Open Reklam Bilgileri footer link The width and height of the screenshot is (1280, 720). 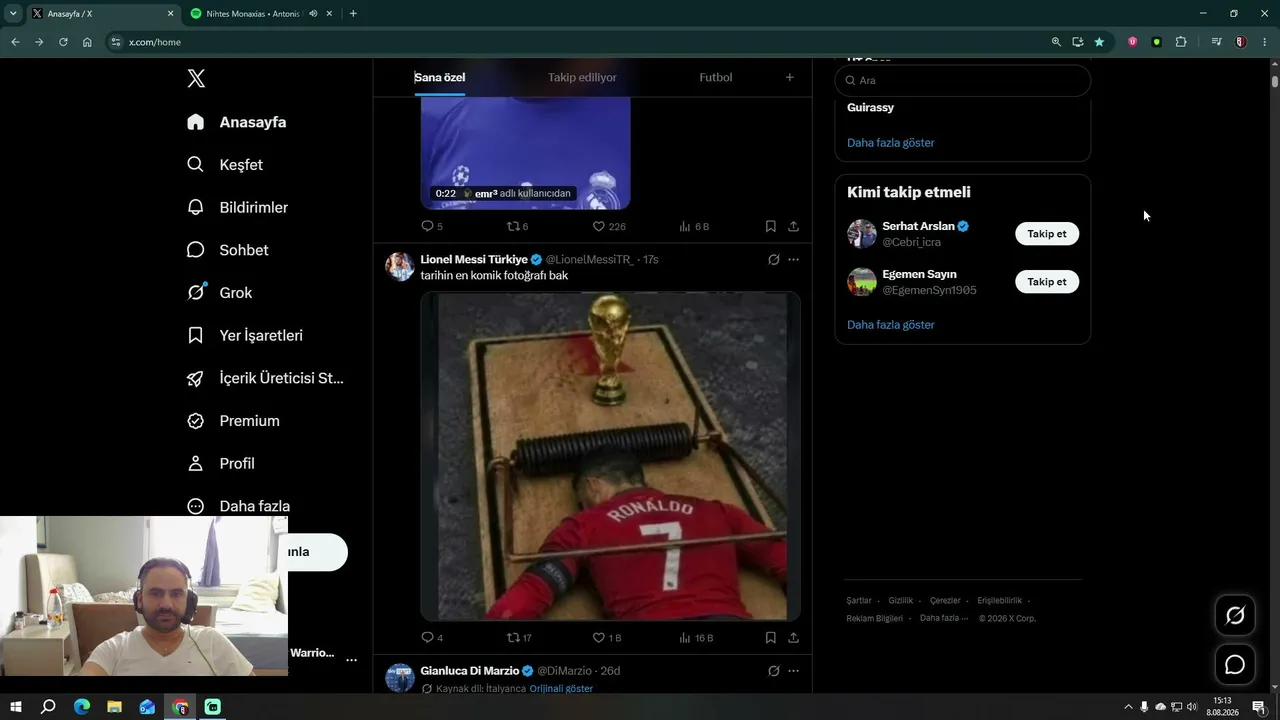coord(875,618)
